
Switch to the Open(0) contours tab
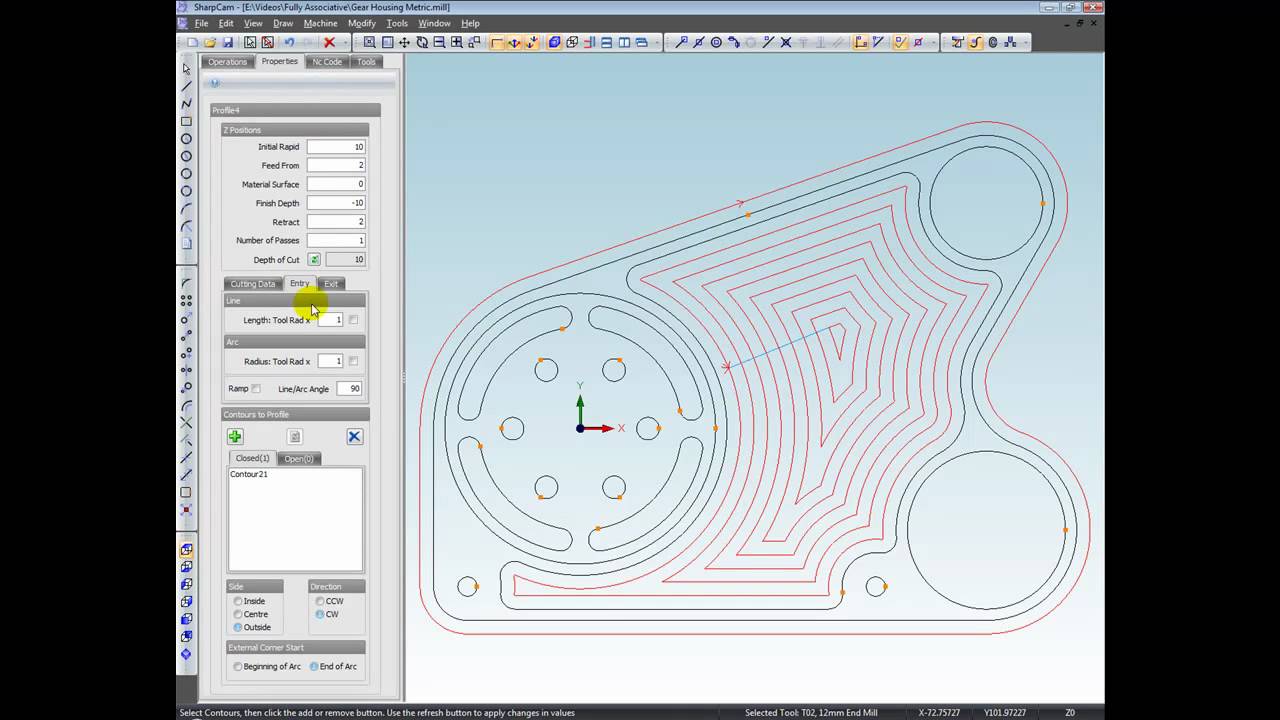click(x=298, y=459)
